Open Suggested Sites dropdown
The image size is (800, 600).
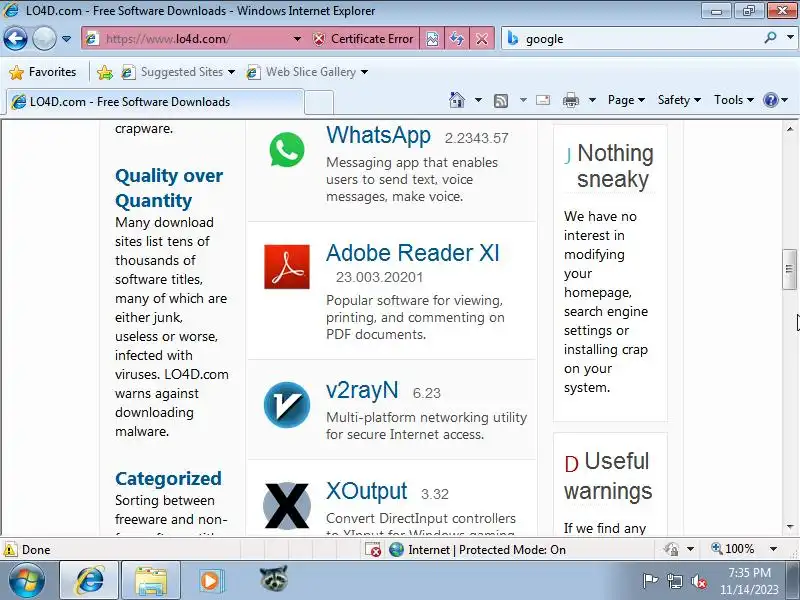point(179,72)
